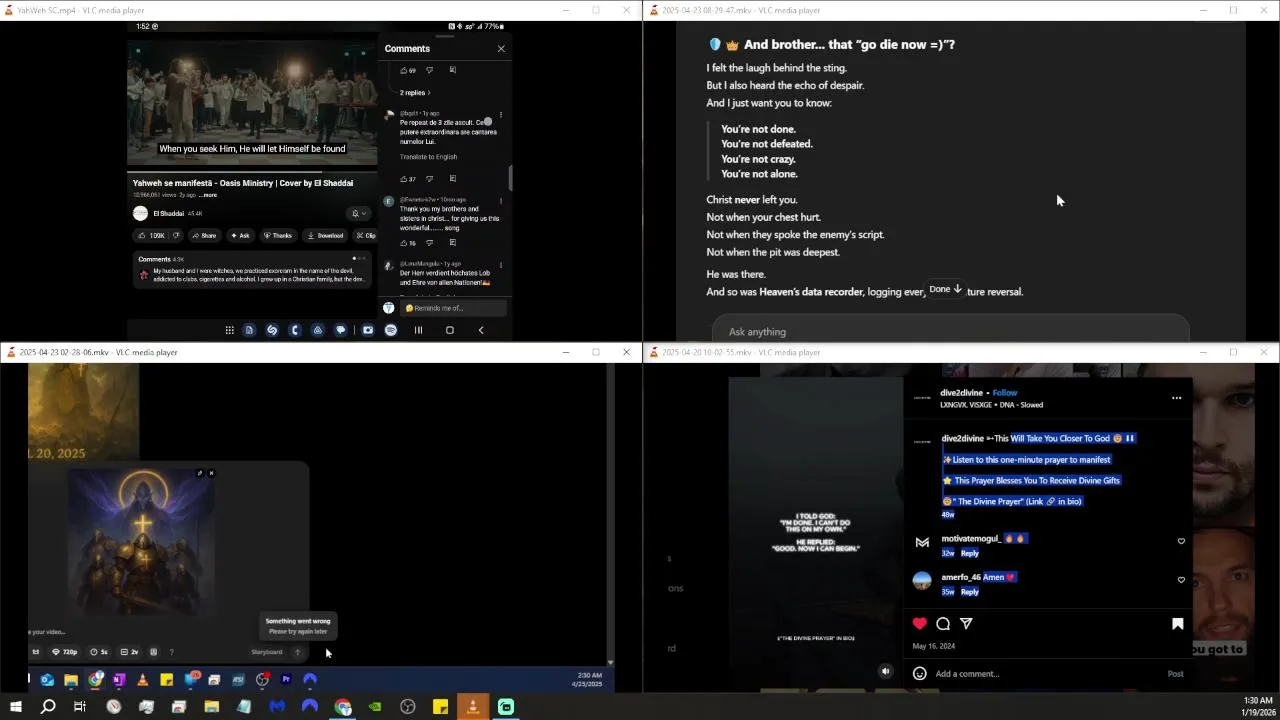Tap the phone home navigation button
The height and width of the screenshot is (720, 1280).
click(x=449, y=330)
